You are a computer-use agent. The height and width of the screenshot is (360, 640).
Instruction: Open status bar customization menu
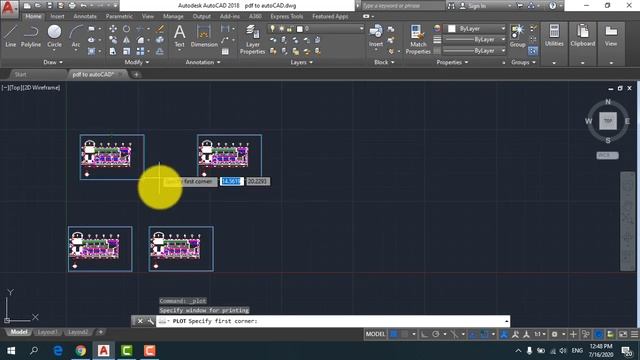tap(635, 334)
